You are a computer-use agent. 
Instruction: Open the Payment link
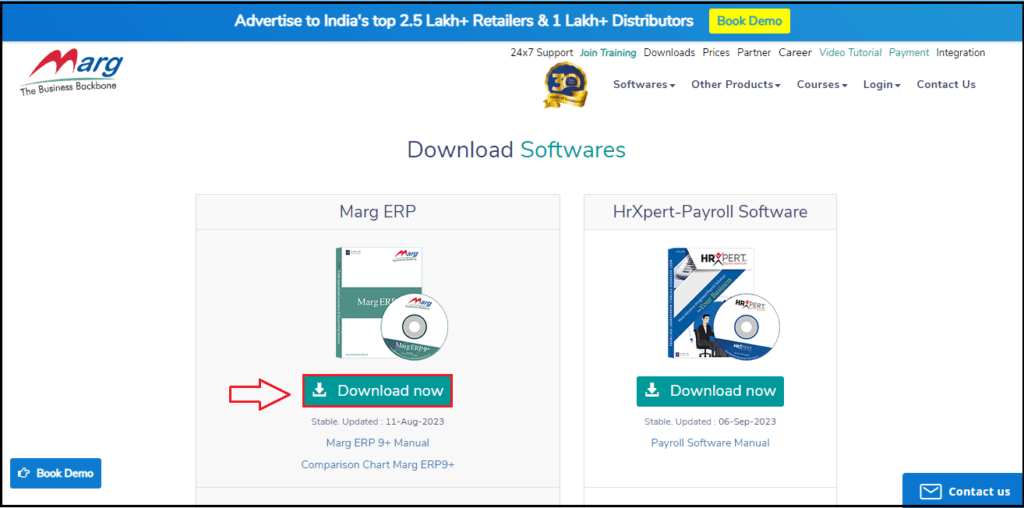909,53
